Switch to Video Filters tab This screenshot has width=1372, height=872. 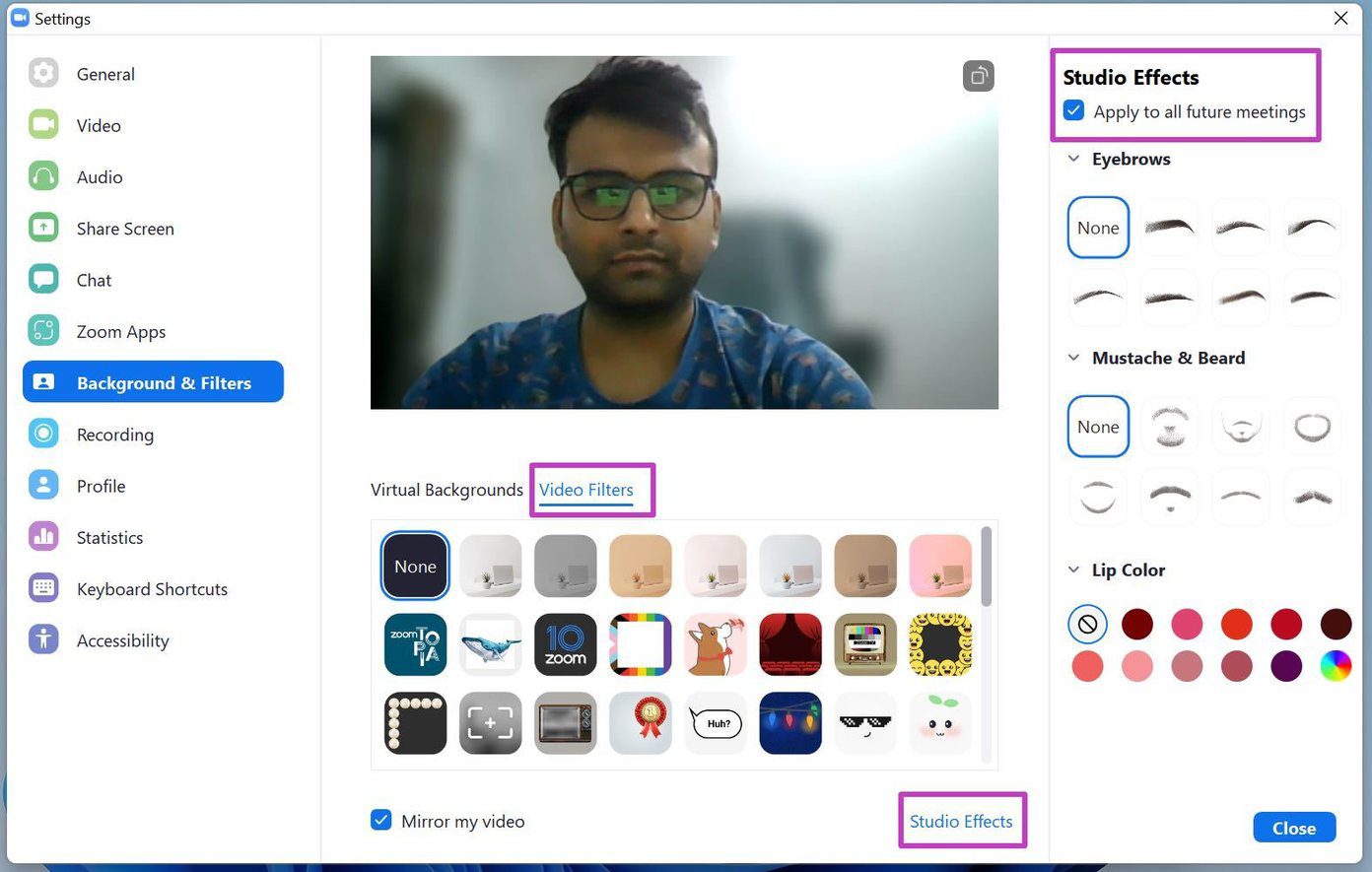tap(586, 490)
